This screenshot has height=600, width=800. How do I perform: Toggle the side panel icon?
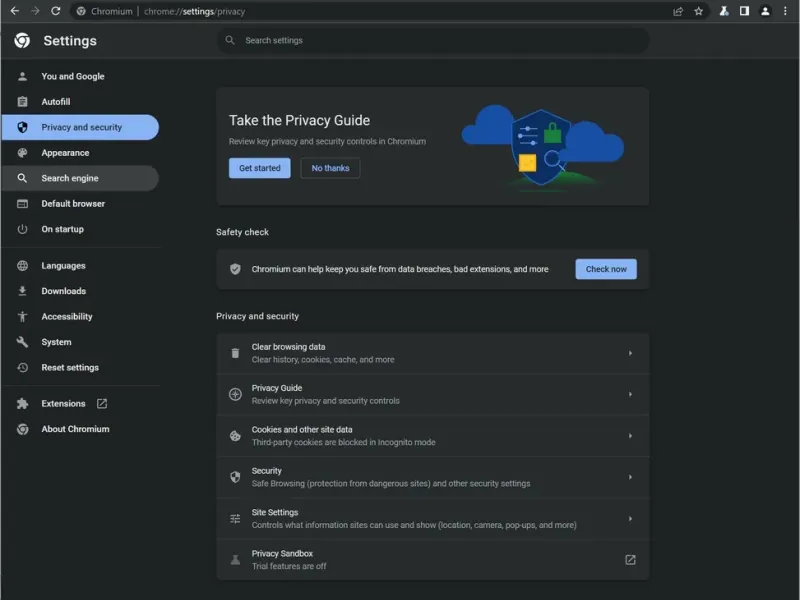pos(744,11)
